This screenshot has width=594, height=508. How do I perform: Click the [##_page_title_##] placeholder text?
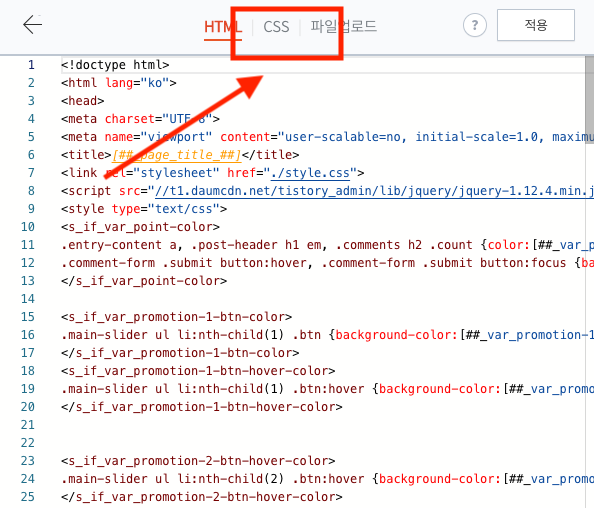pyautogui.click(x=177, y=155)
